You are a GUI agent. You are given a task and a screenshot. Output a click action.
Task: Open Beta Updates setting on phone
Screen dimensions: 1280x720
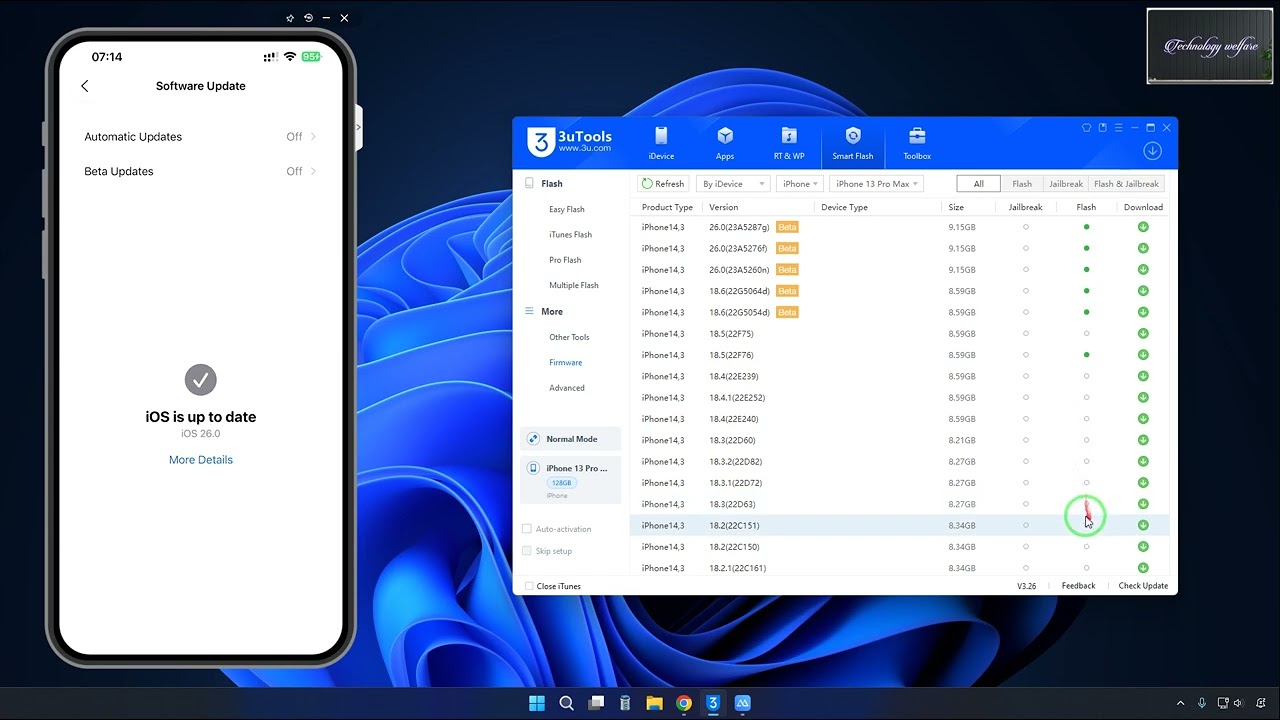(200, 171)
